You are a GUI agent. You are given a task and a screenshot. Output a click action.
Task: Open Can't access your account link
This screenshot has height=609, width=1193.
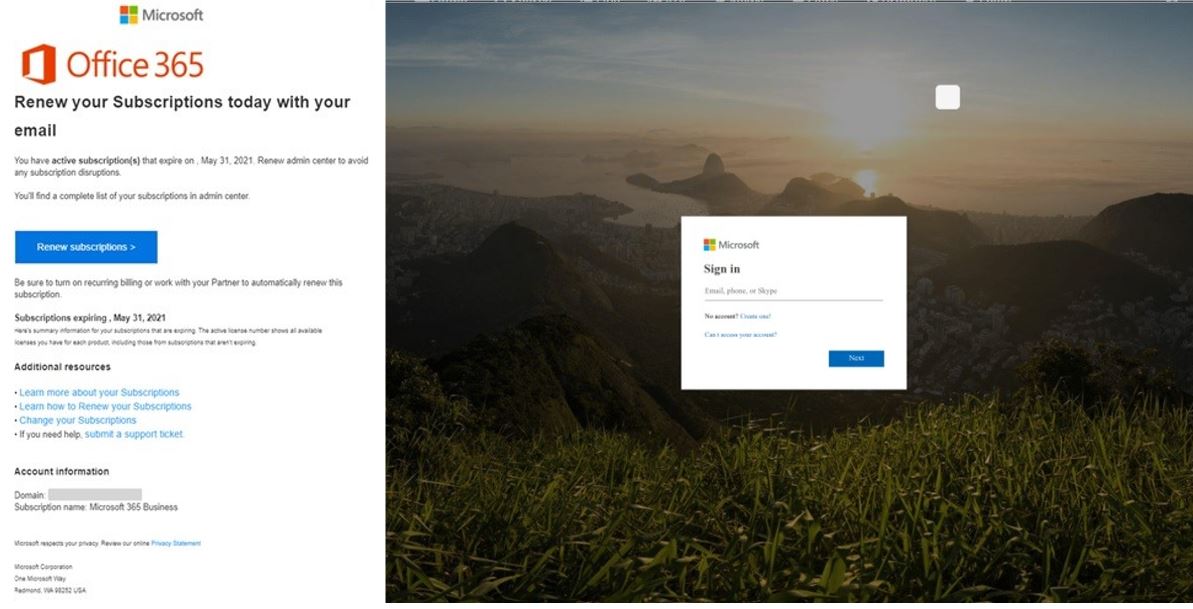click(x=740, y=335)
